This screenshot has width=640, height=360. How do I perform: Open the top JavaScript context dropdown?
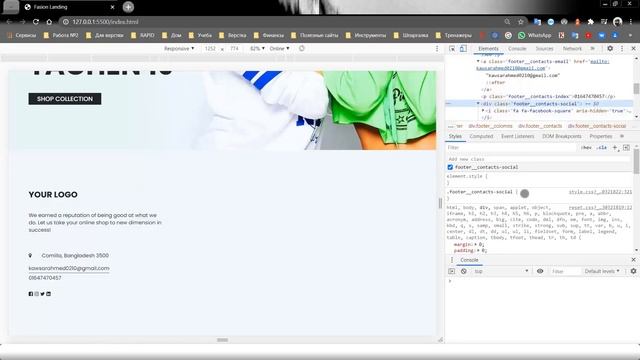coord(501,271)
